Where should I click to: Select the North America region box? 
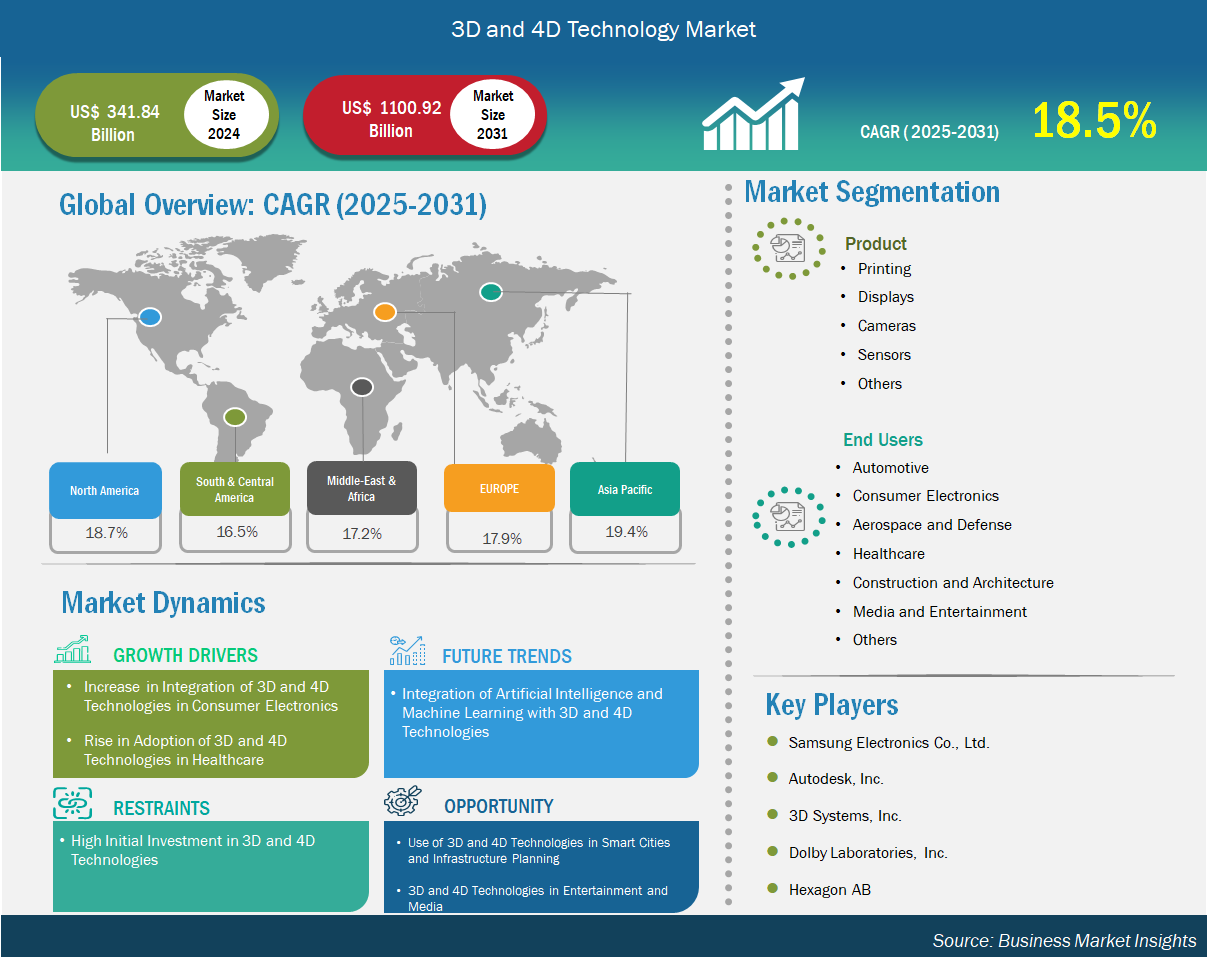click(105, 490)
